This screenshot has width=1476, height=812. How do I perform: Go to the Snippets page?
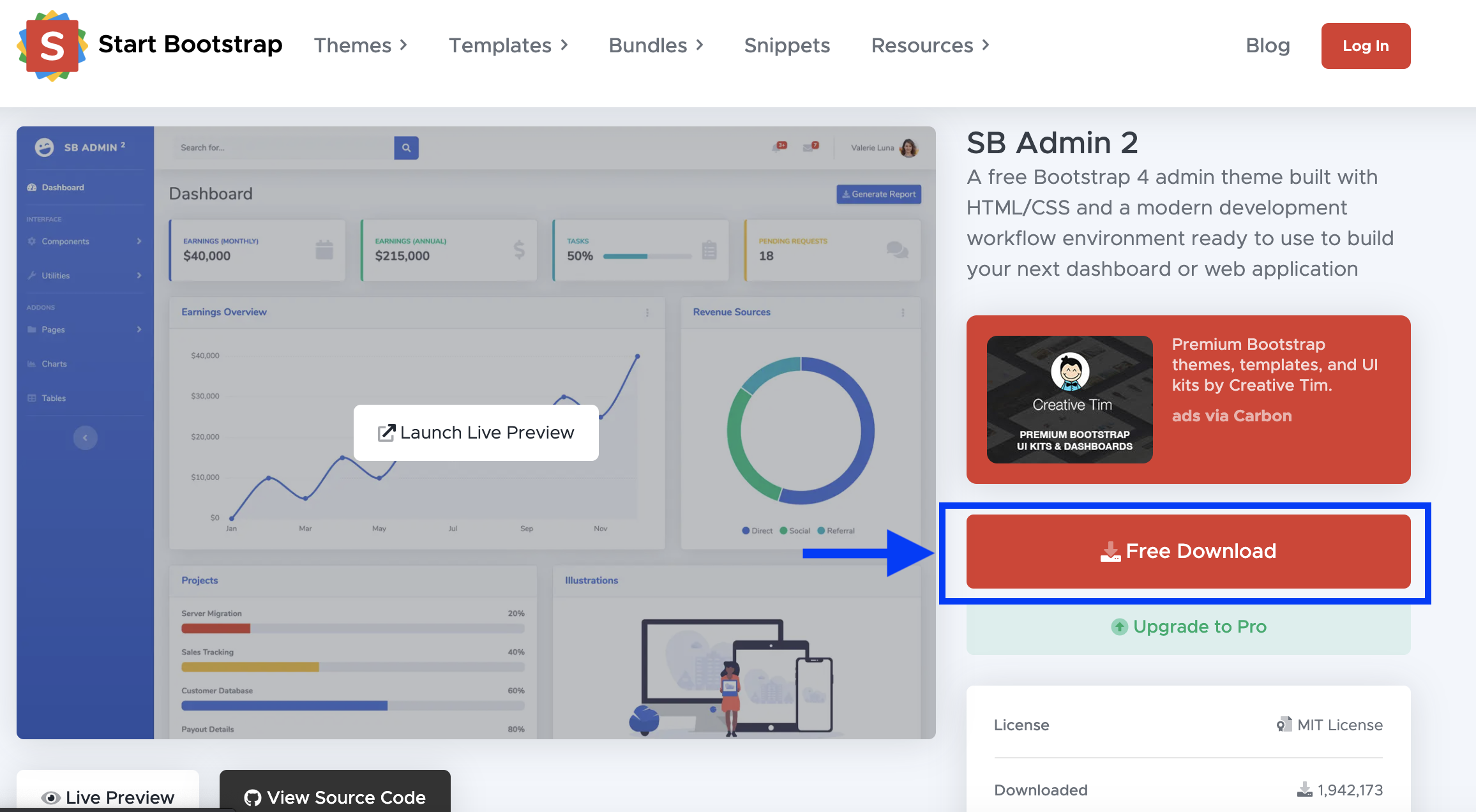[787, 45]
